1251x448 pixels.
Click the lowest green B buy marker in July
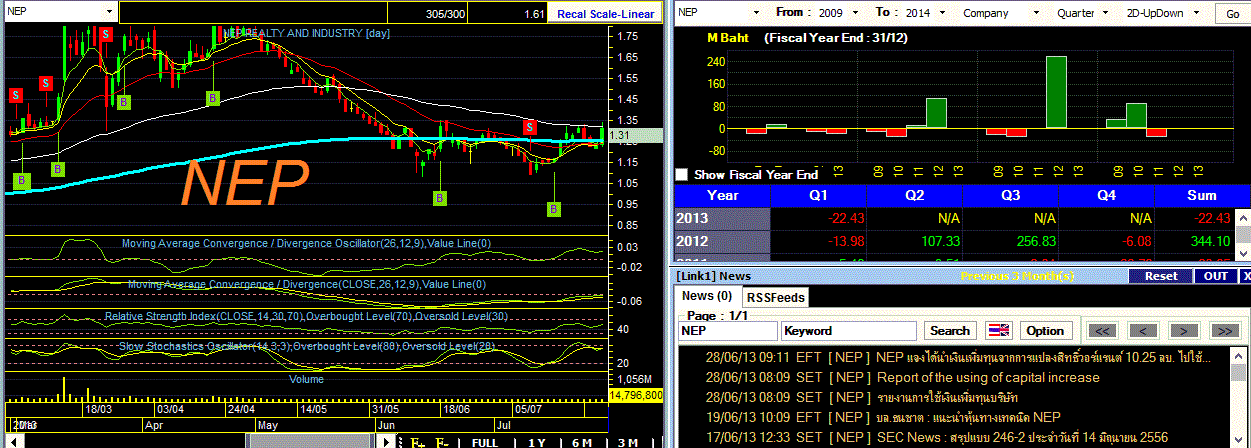click(554, 209)
